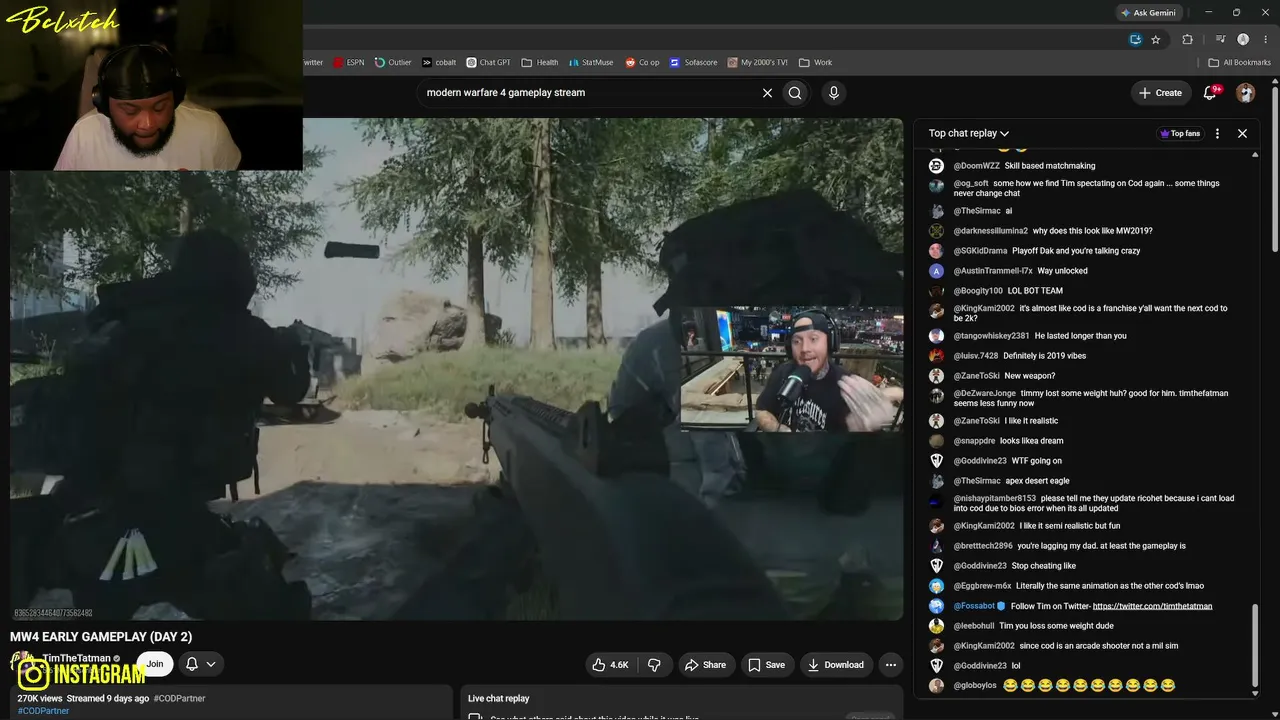This screenshot has width=1280, height=720.
Task: Expand the Top chat replay dropdown
Action: 969,133
